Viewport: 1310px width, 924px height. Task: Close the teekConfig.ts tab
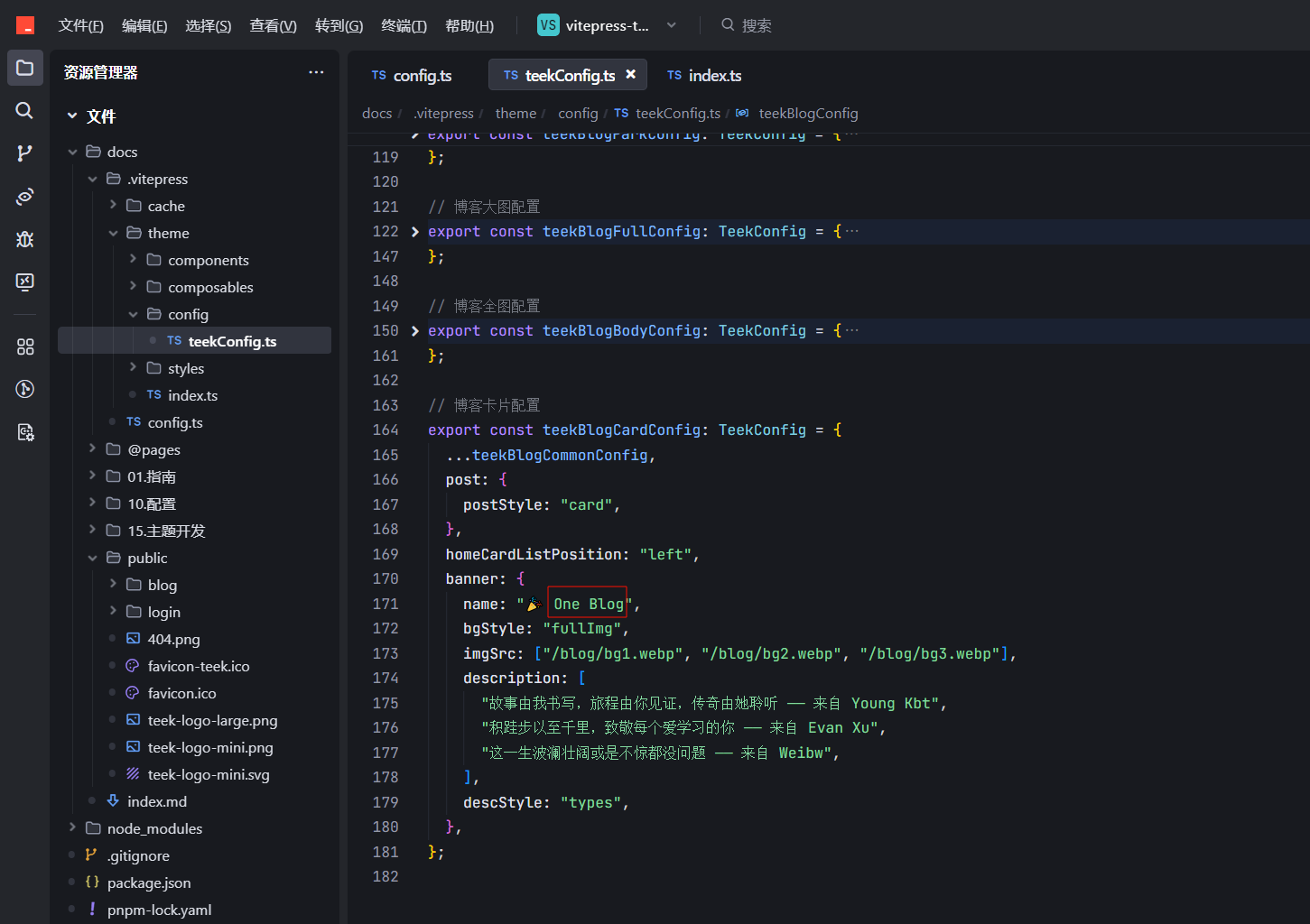click(x=631, y=75)
